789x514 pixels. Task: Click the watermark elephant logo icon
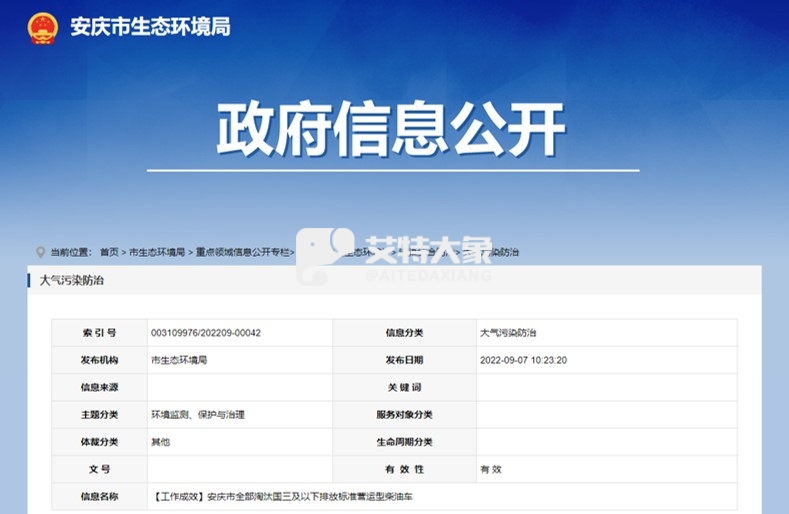tap(327, 257)
